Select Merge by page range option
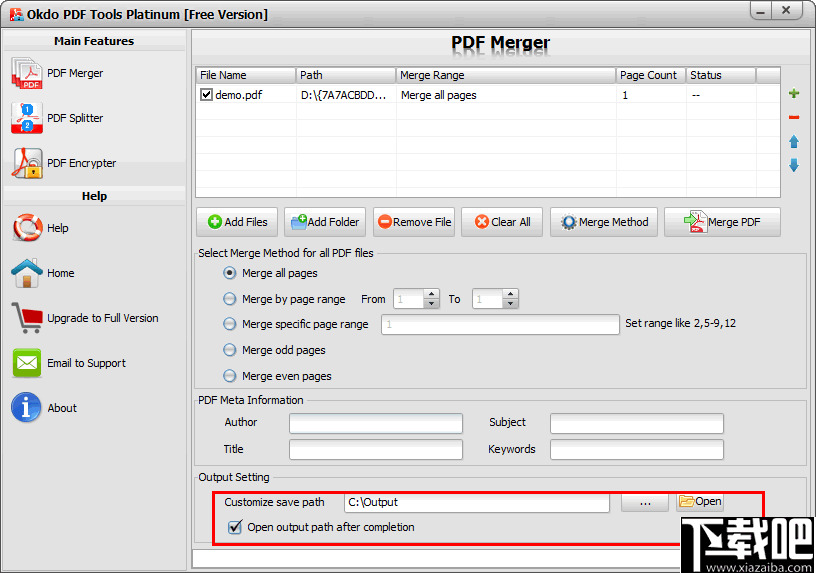This screenshot has width=816, height=573. (230, 299)
